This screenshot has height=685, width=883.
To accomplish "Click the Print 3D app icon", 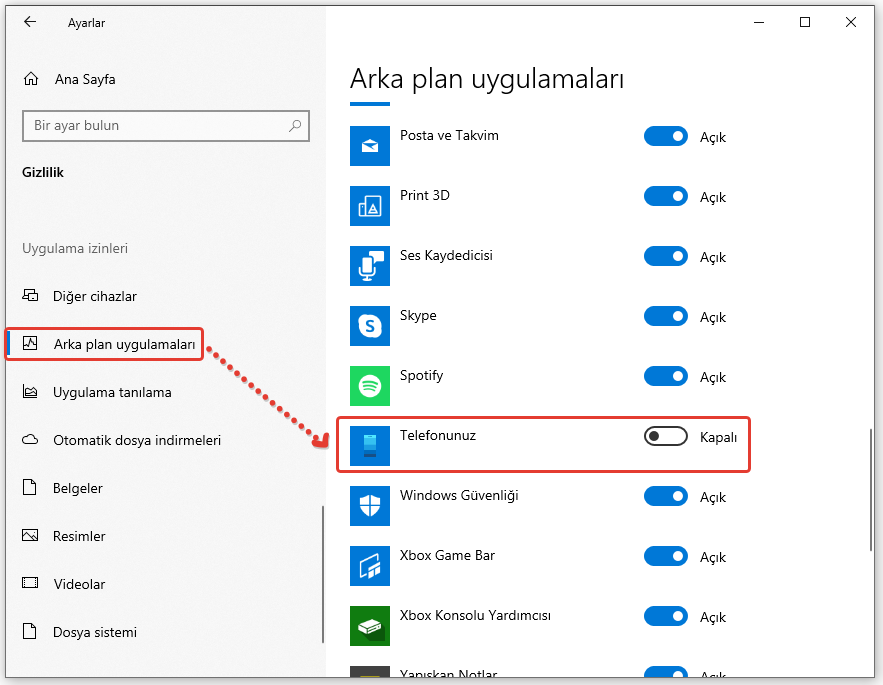I will [369, 206].
